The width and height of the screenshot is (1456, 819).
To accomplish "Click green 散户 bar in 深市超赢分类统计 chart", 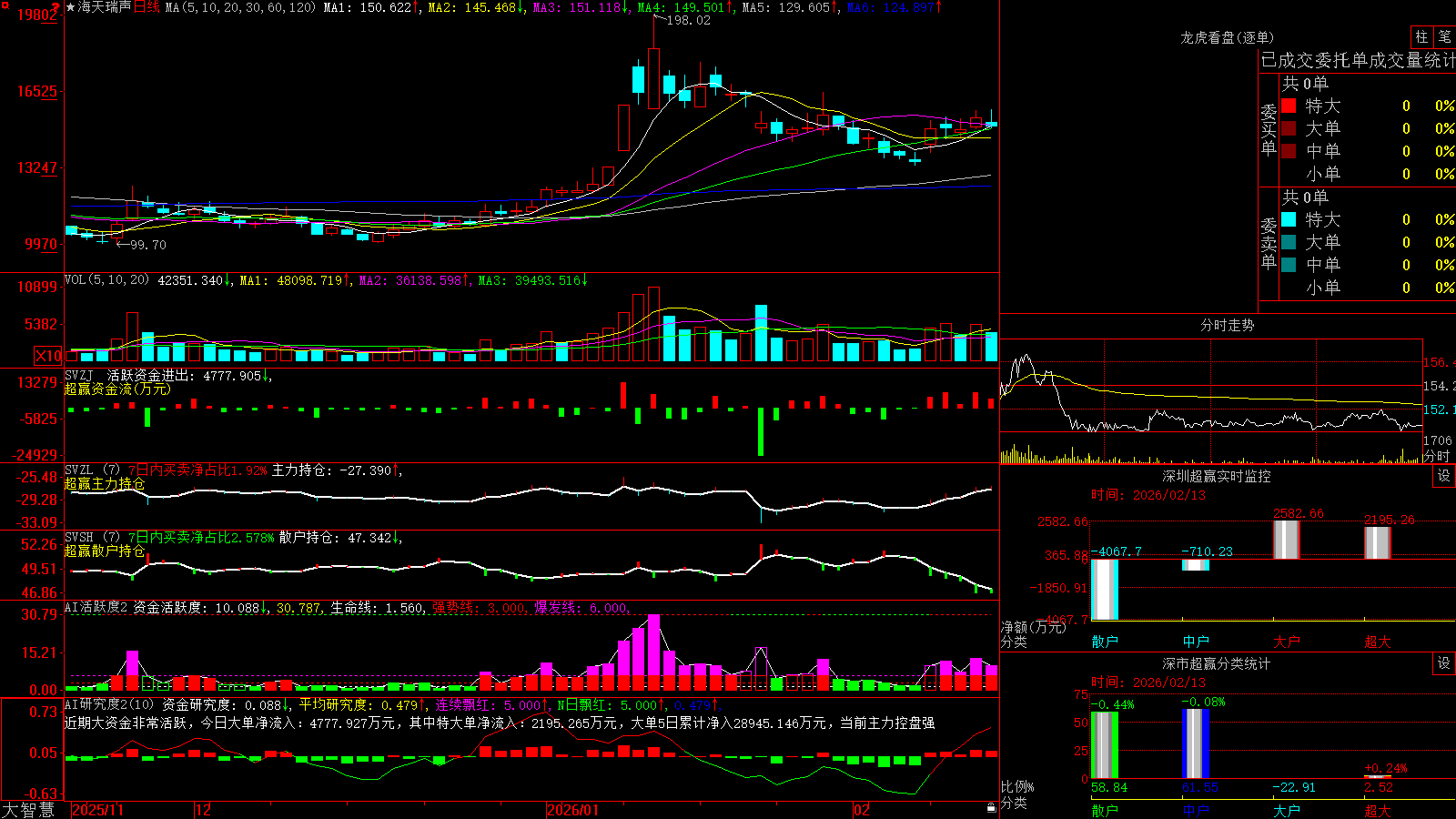I will pyautogui.click(x=1105, y=745).
